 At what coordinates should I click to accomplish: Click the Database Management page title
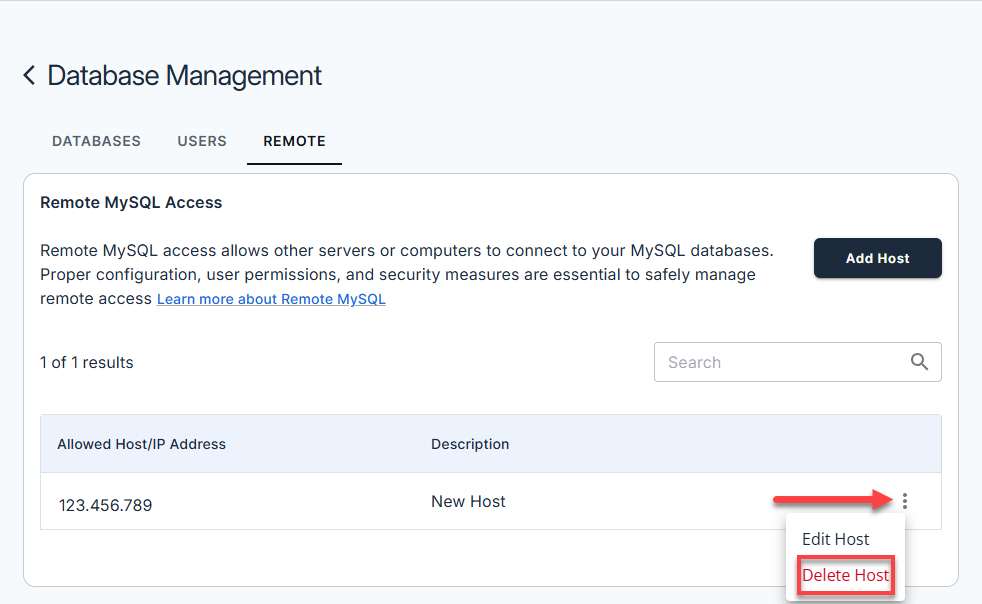click(x=185, y=76)
